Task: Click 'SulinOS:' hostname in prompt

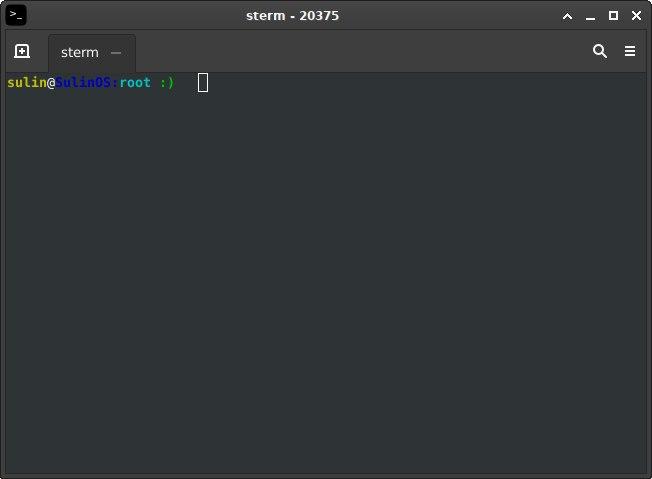Action: point(87,82)
